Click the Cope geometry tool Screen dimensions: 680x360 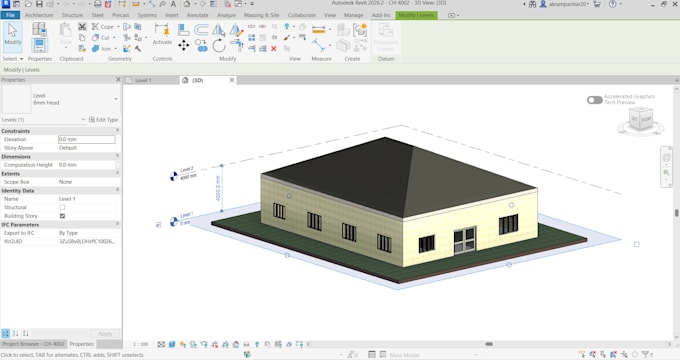[103, 27]
